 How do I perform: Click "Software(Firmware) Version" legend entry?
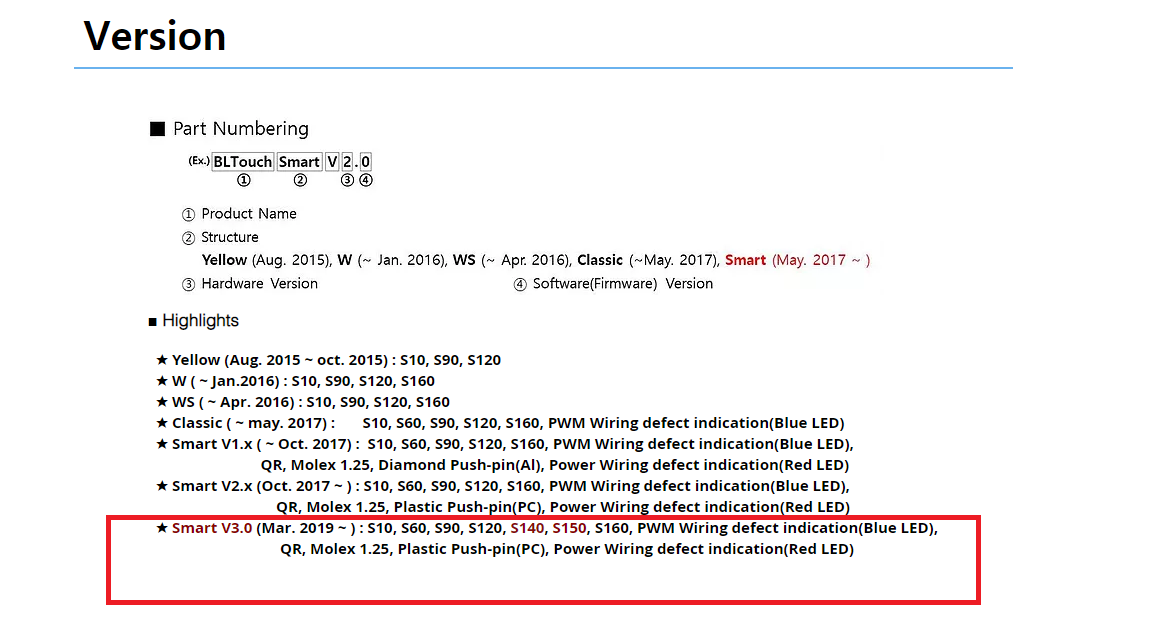point(623,284)
